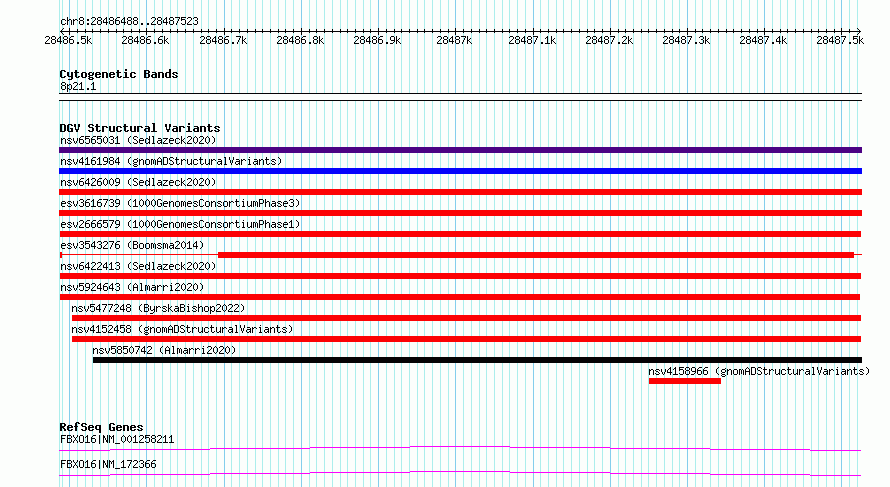Select variant label nsv5850742 (Almarri2020)

[x=164, y=350]
